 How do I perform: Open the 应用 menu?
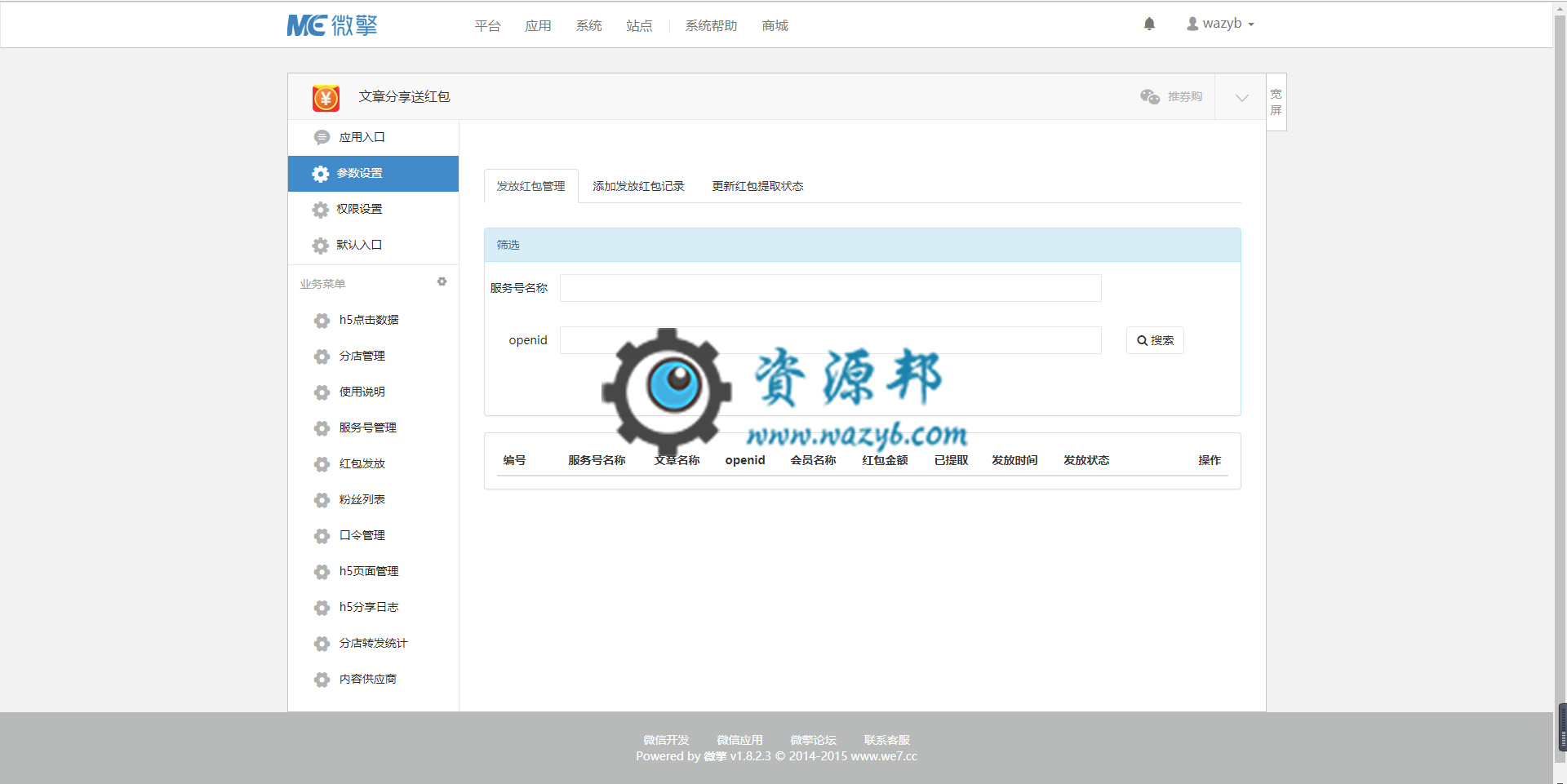[538, 26]
